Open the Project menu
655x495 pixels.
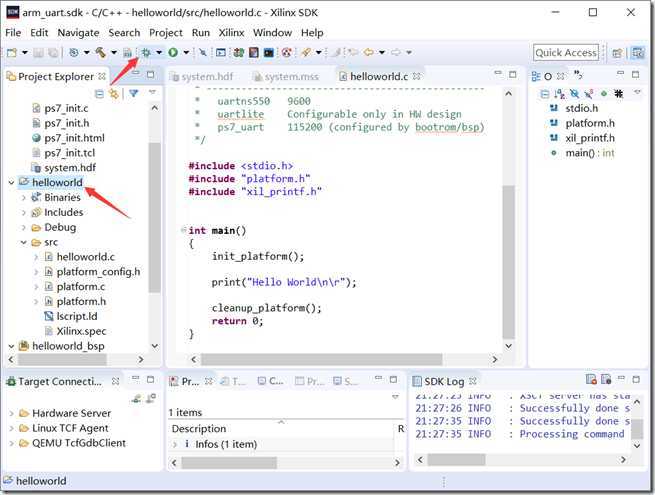(166, 33)
